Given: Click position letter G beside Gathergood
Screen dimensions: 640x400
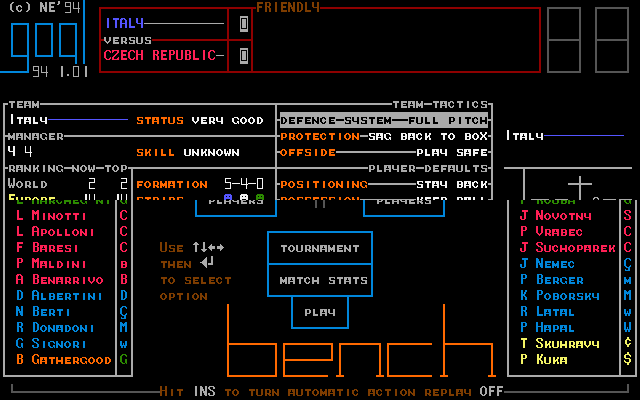Looking at the screenshot, I should pyautogui.click(x=124, y=360).
